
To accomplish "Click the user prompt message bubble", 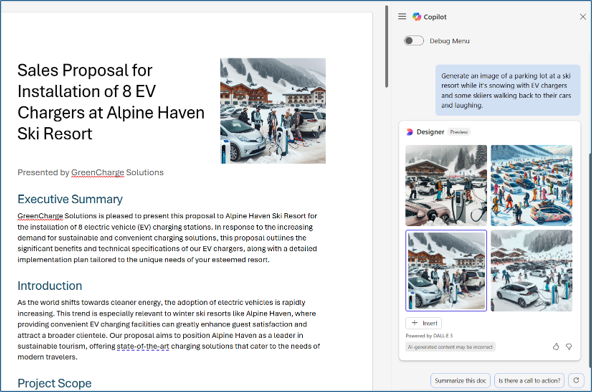I will click(x=508, y=90).
